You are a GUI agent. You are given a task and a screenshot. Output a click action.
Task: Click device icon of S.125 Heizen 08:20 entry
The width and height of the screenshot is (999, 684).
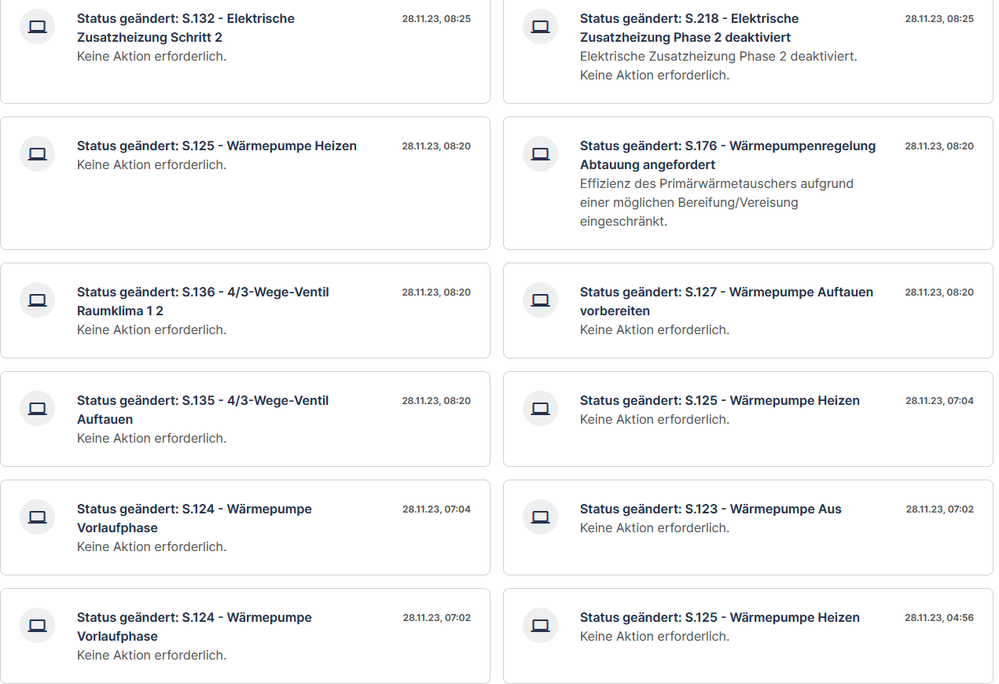click(x=38, y=154)
